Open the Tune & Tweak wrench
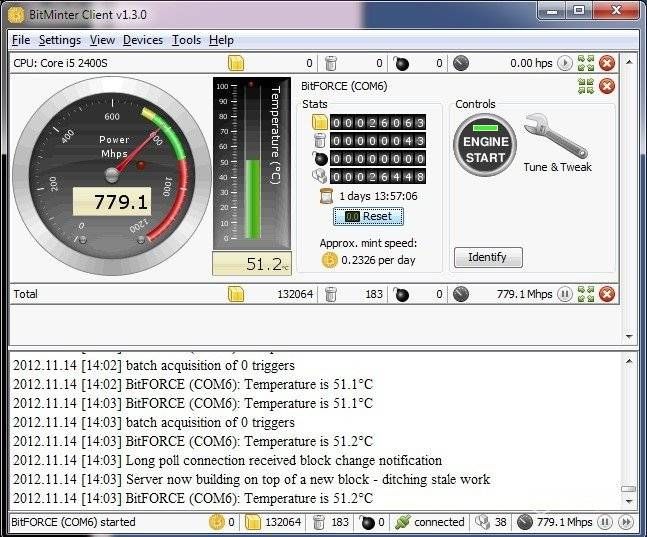 click(556, 136)
